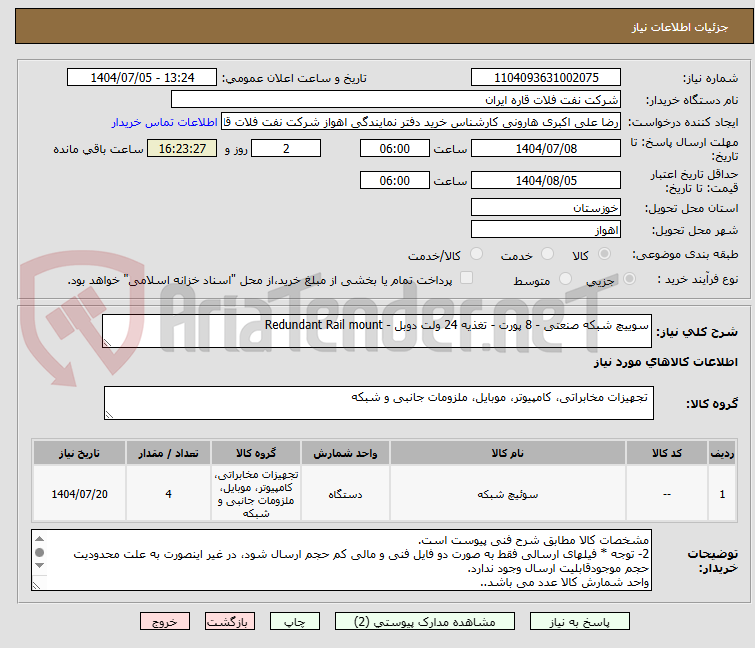Click the بازگشت back button

click(230, 622)
